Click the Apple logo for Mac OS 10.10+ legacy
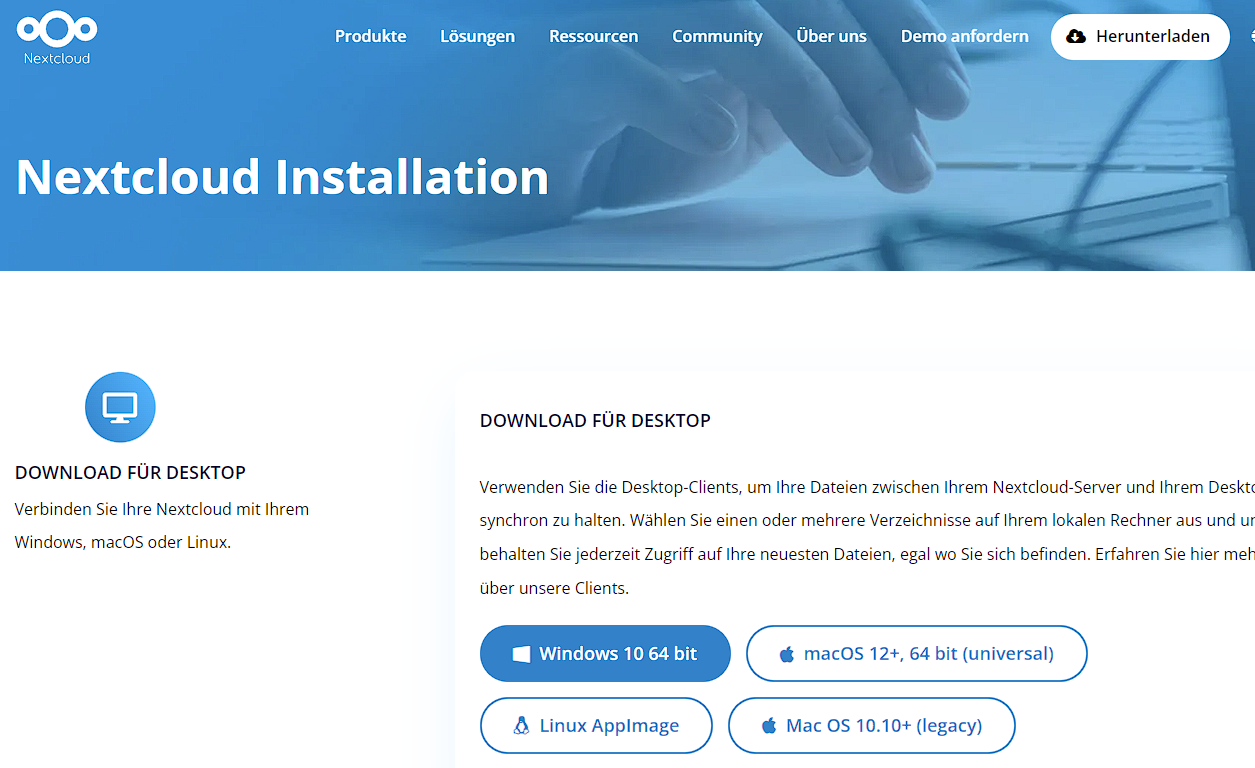Viewport: 1255px width, 768px height. pyautogui.click(x=769, y=726)
